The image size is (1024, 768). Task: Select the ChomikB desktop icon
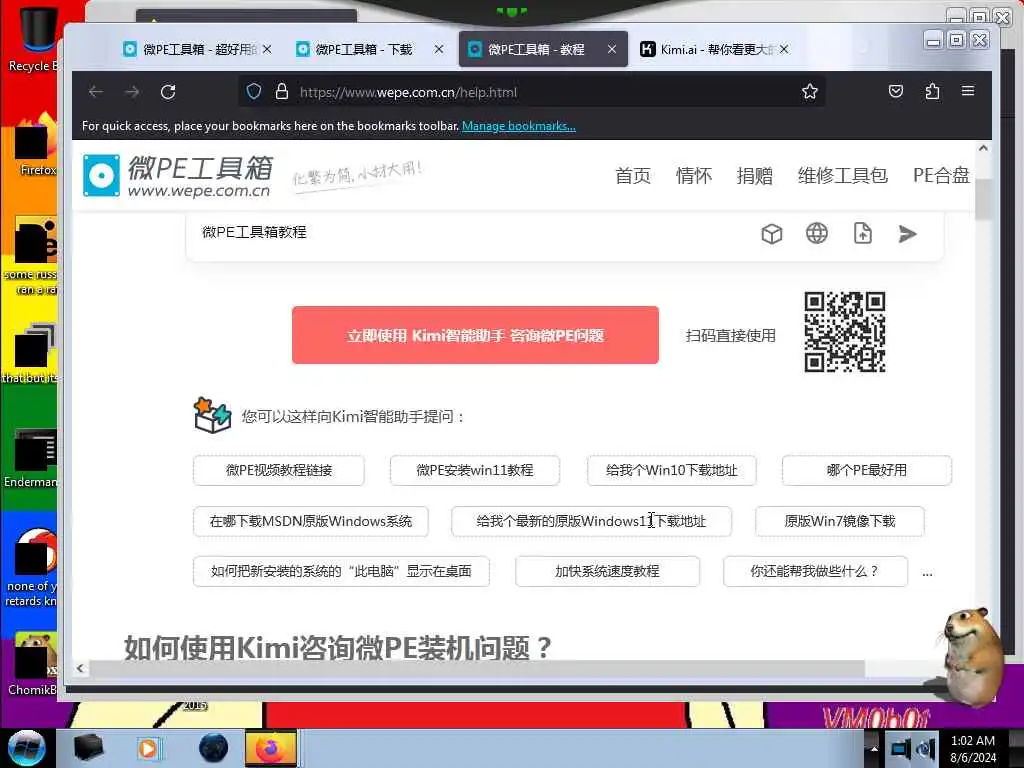click(33, 663)
